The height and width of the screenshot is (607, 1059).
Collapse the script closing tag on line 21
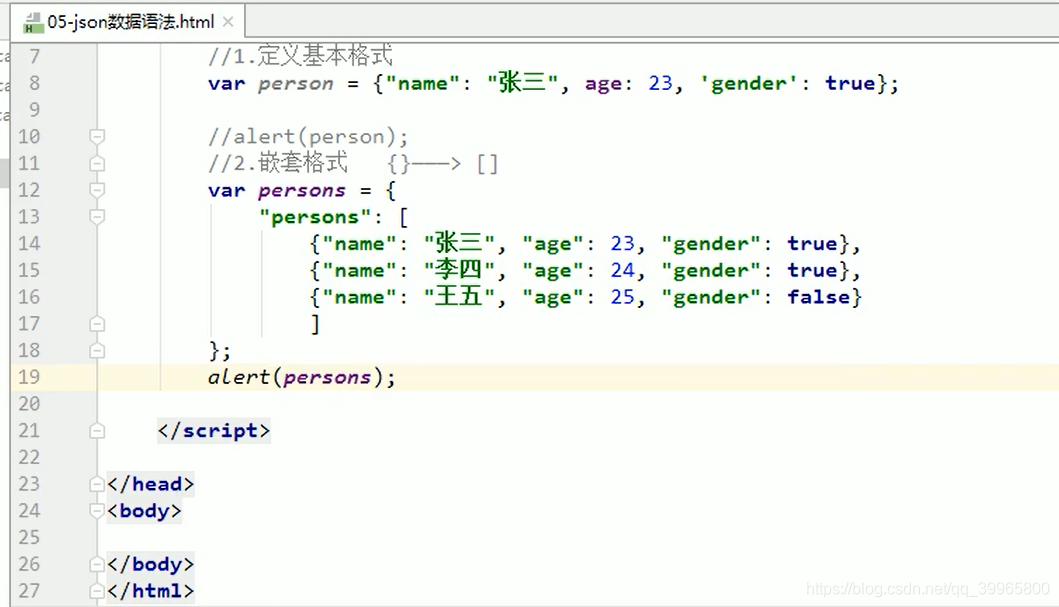97,431
